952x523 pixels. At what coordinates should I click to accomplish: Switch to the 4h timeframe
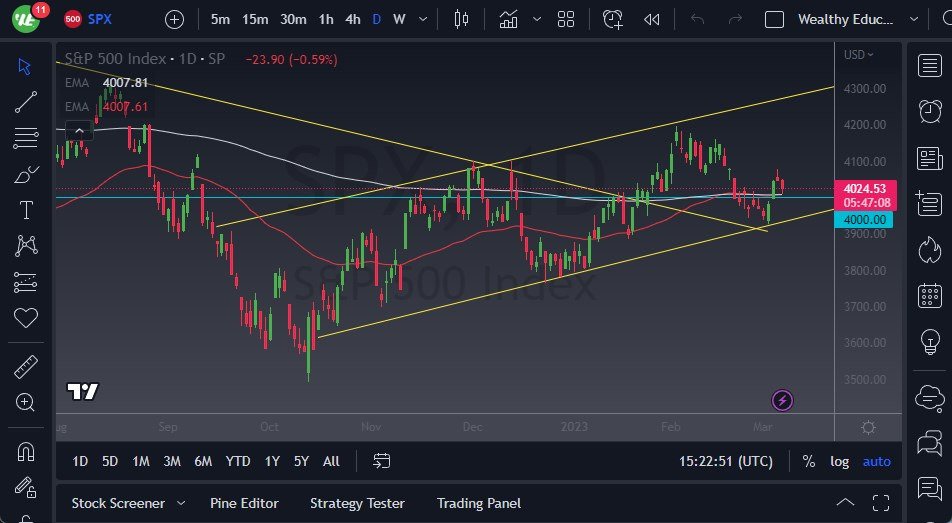(352, 19)
